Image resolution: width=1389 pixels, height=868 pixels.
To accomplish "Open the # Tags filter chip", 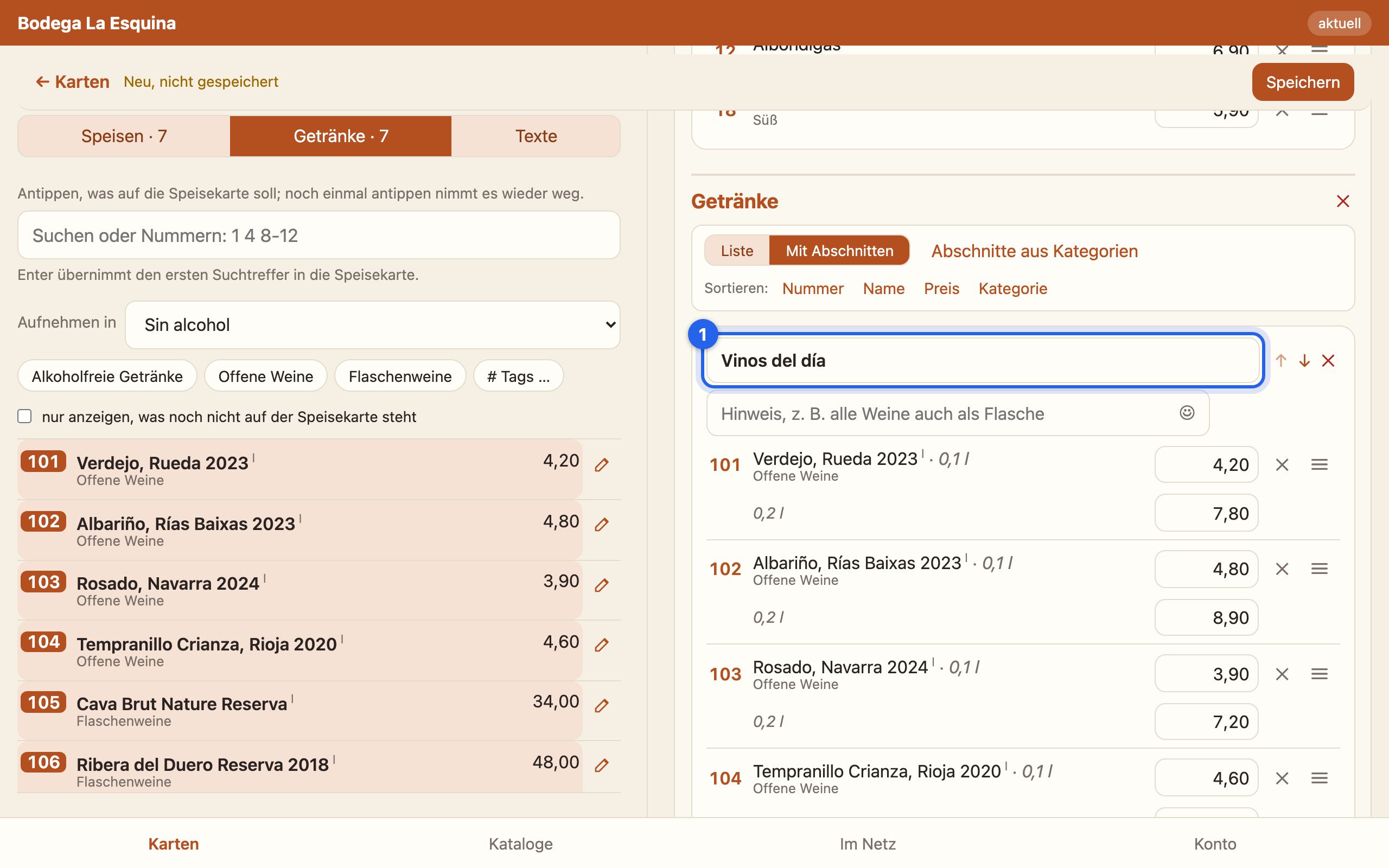I will coord(518,376).
